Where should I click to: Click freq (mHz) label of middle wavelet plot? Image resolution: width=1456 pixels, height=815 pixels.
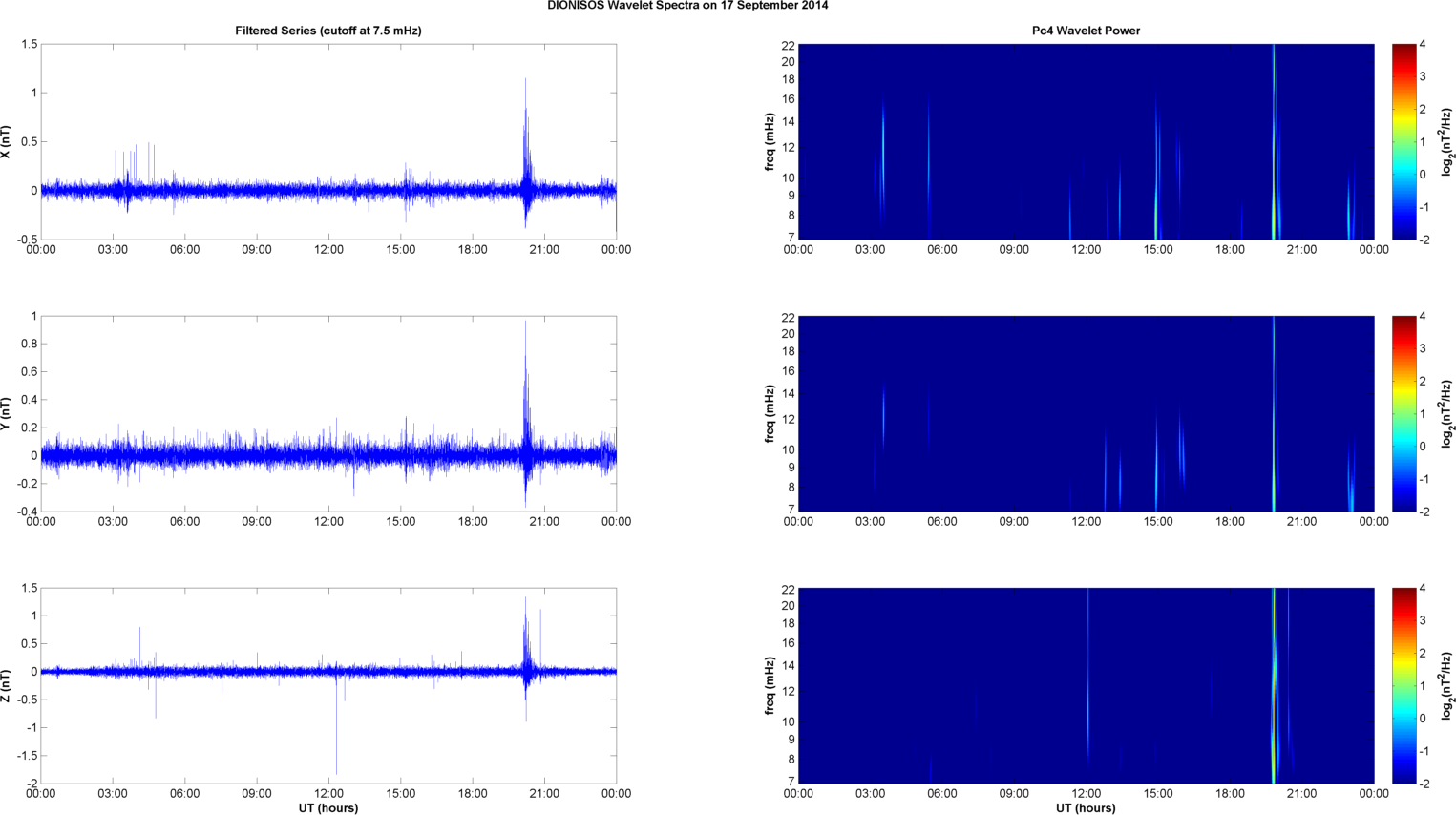770,414
